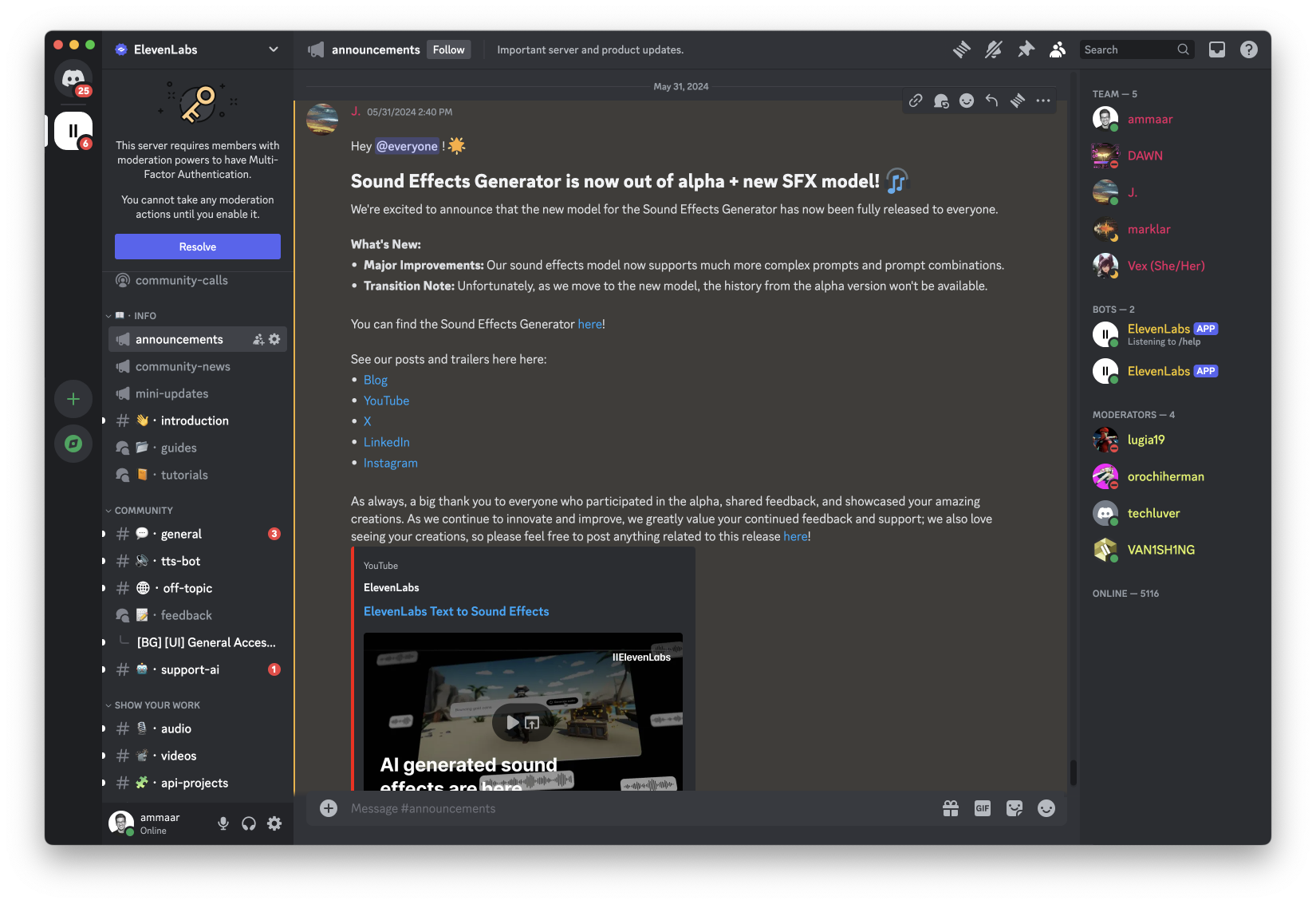
Task: Open ElevenLabs Text to Sound Effects link
Action: tap(456, 611)
